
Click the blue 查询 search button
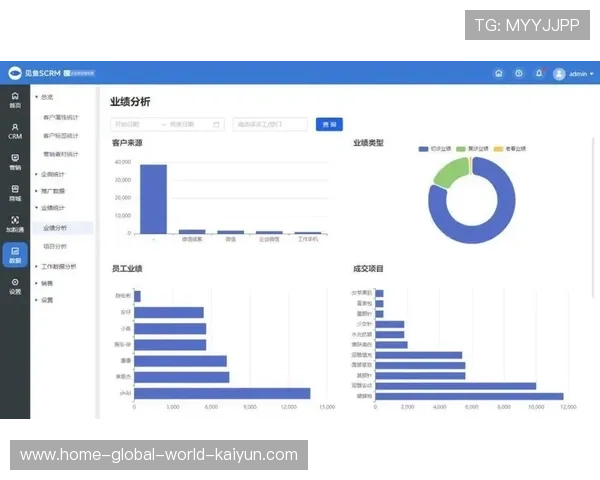(329, 124)
